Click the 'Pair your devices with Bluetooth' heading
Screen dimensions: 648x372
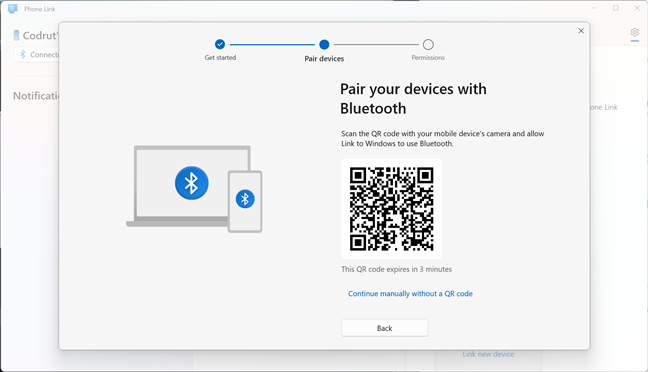413,99
